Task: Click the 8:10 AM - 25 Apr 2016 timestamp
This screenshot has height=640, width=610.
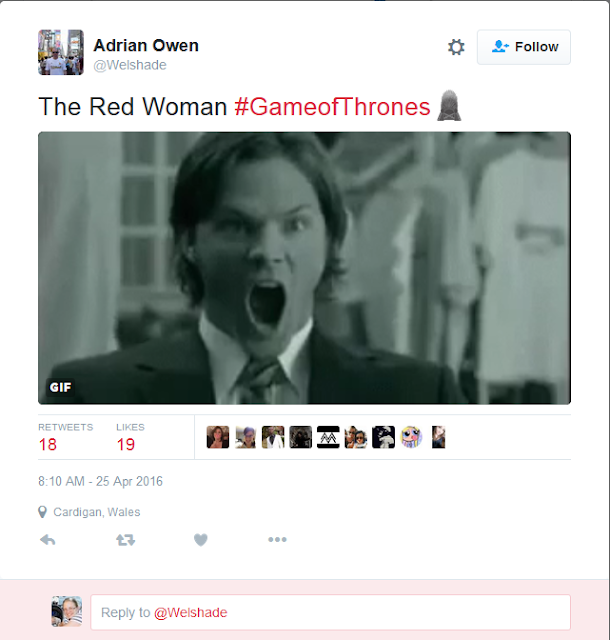Action: click(100, 481)
